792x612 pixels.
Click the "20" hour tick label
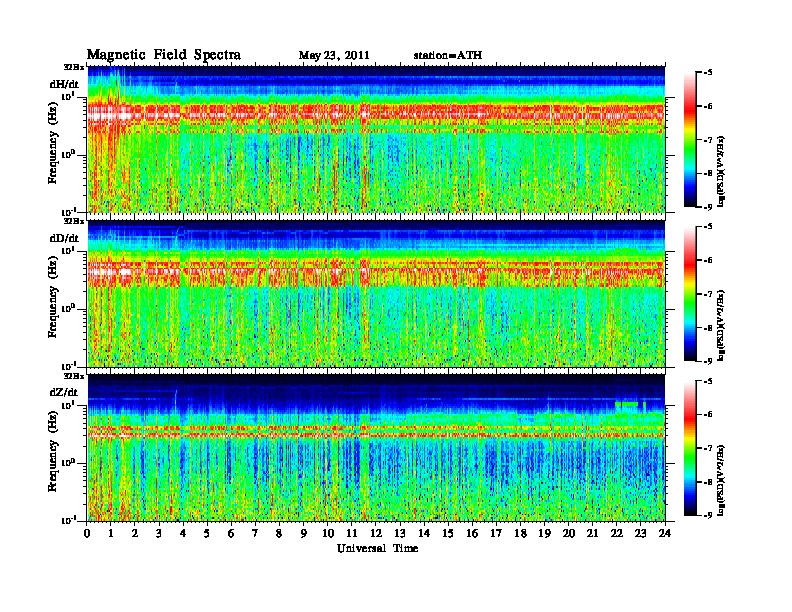569,534
